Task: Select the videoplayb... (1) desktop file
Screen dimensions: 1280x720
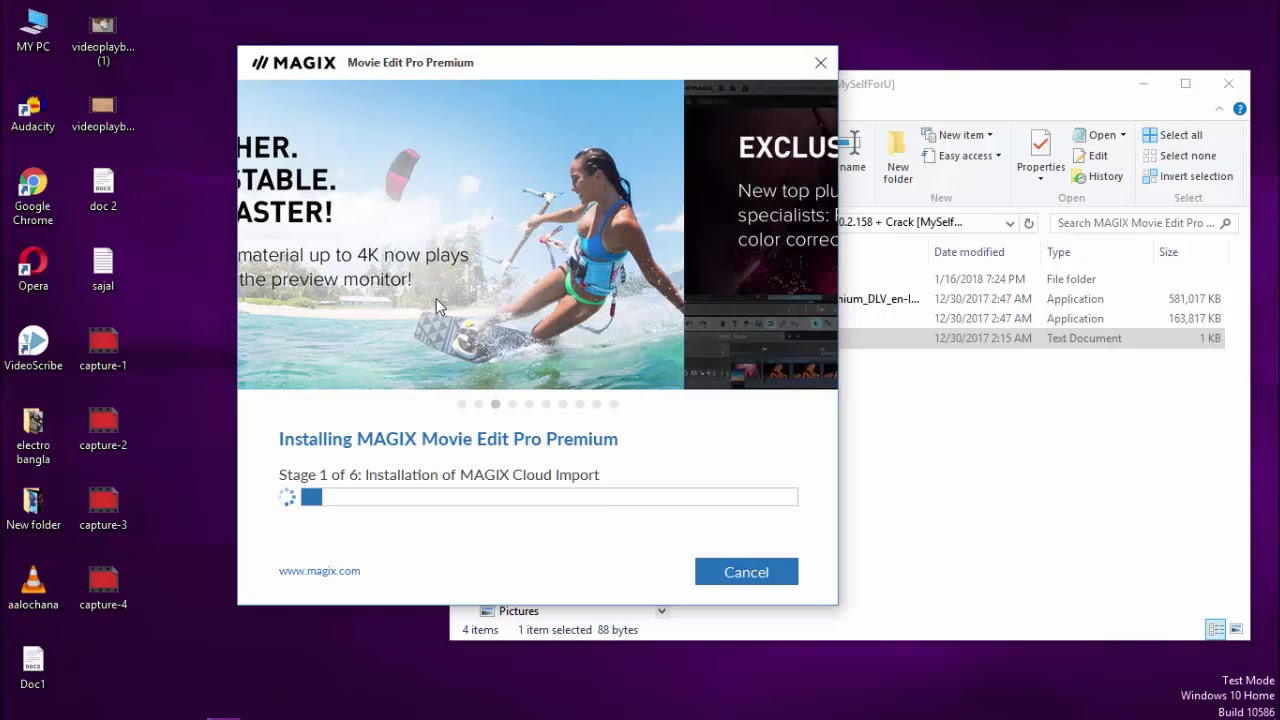Action: (103, 40)
